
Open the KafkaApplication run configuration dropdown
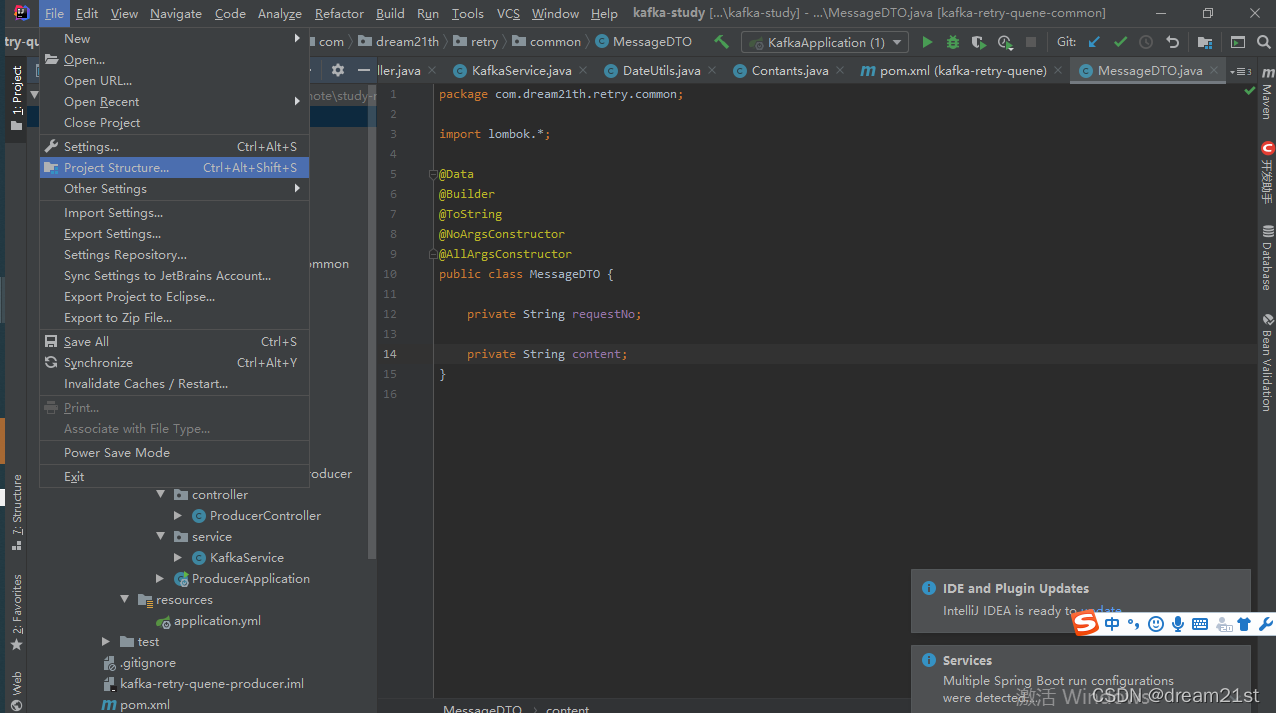pyautogui.click(x=824, y=42)
